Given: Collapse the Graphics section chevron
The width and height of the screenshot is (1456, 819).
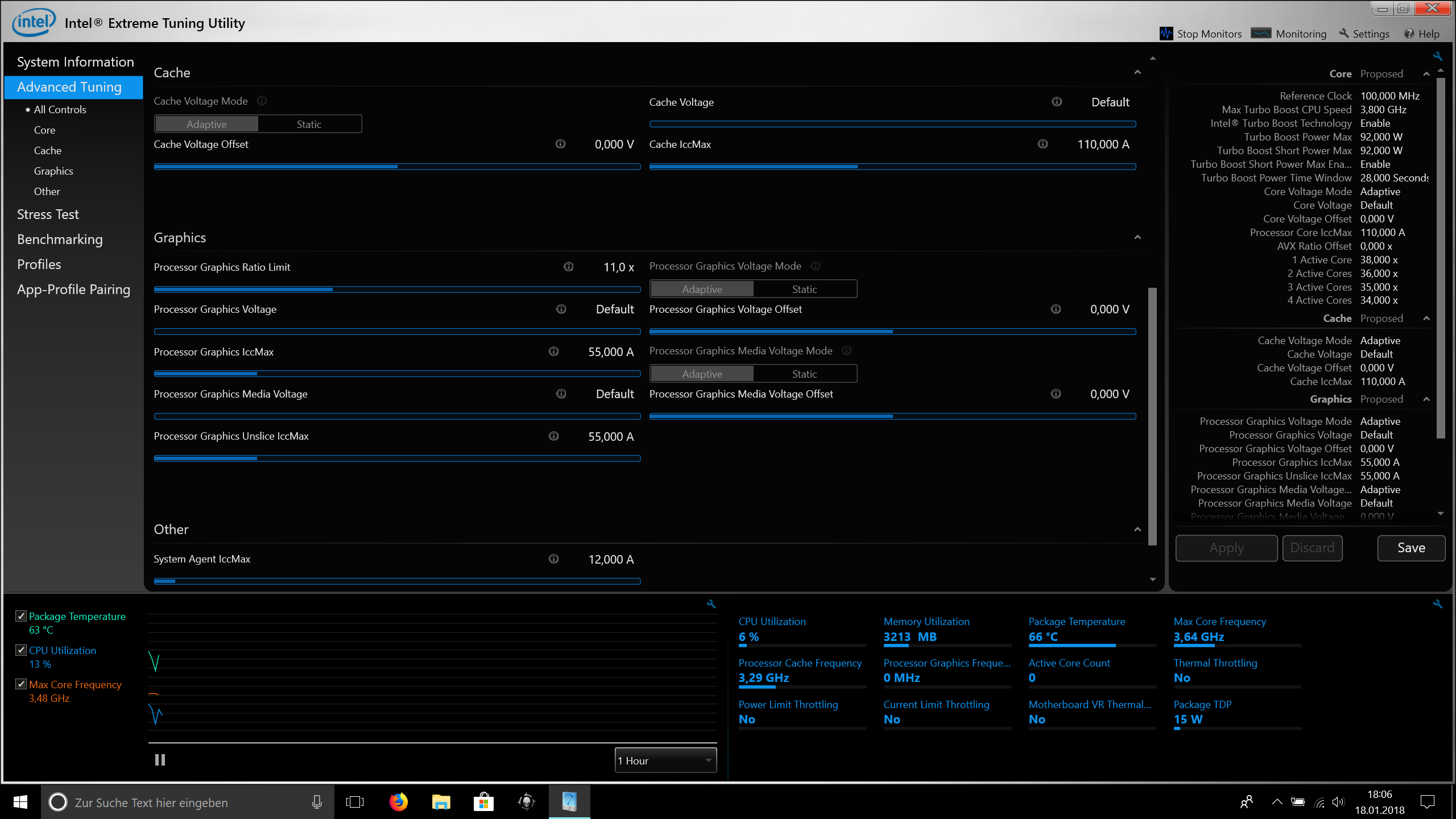Looking at the screenshot, I should tap(1137, 237).
